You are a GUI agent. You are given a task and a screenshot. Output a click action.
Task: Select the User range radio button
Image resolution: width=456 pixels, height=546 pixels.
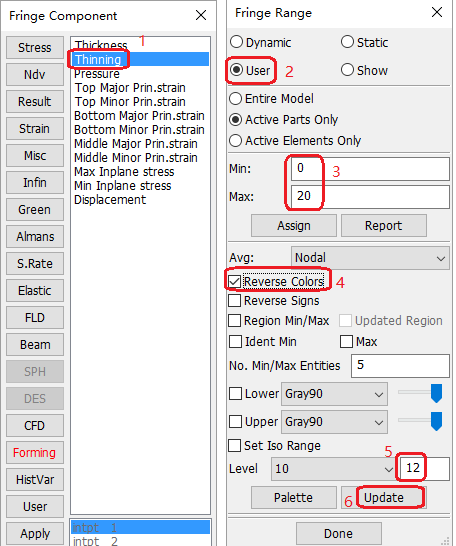pyautogui.click(x=236, y=70)
